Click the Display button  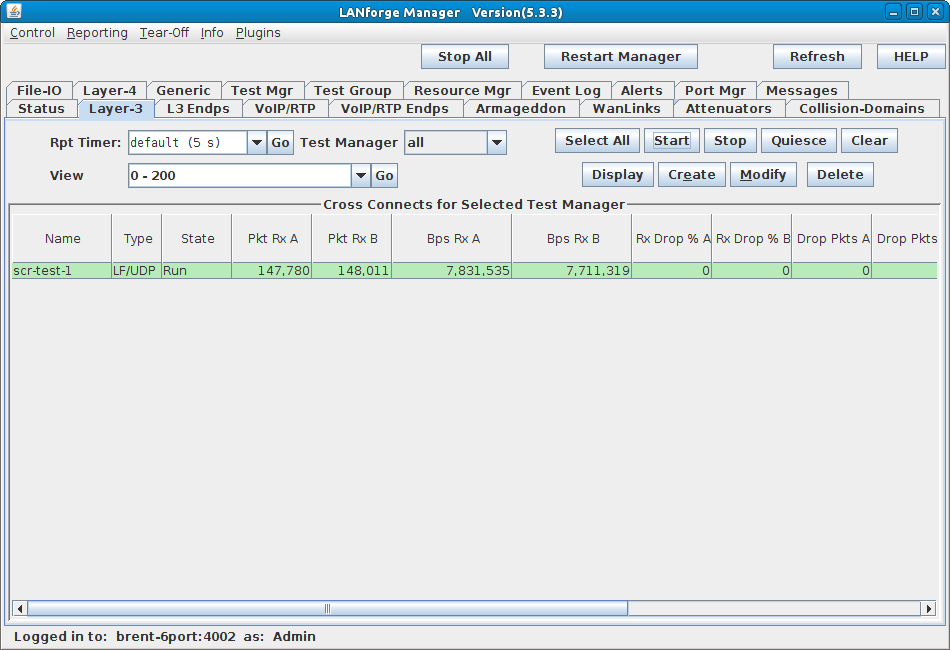click(617, 174)
